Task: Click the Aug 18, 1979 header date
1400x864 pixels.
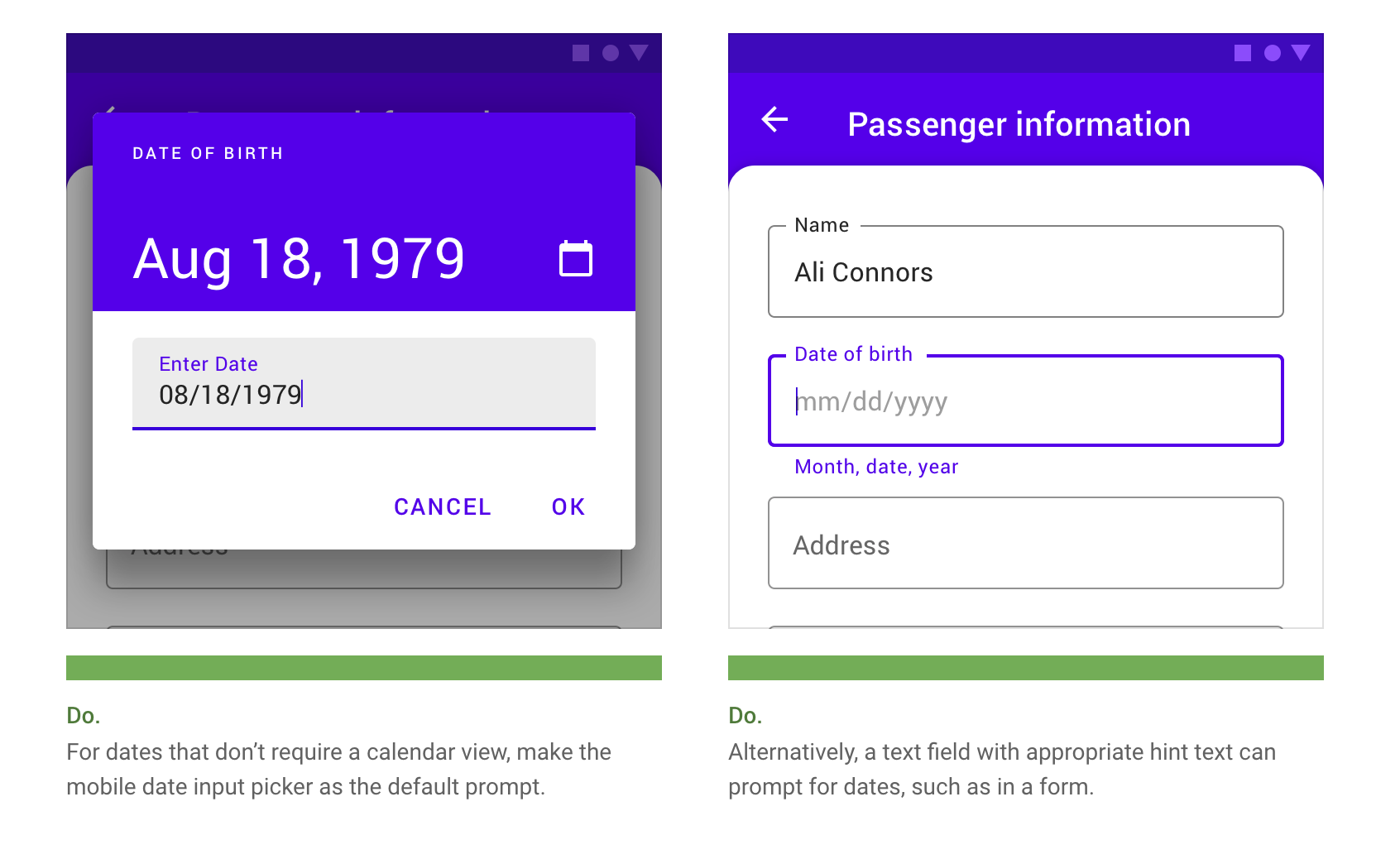Action: 300,258
